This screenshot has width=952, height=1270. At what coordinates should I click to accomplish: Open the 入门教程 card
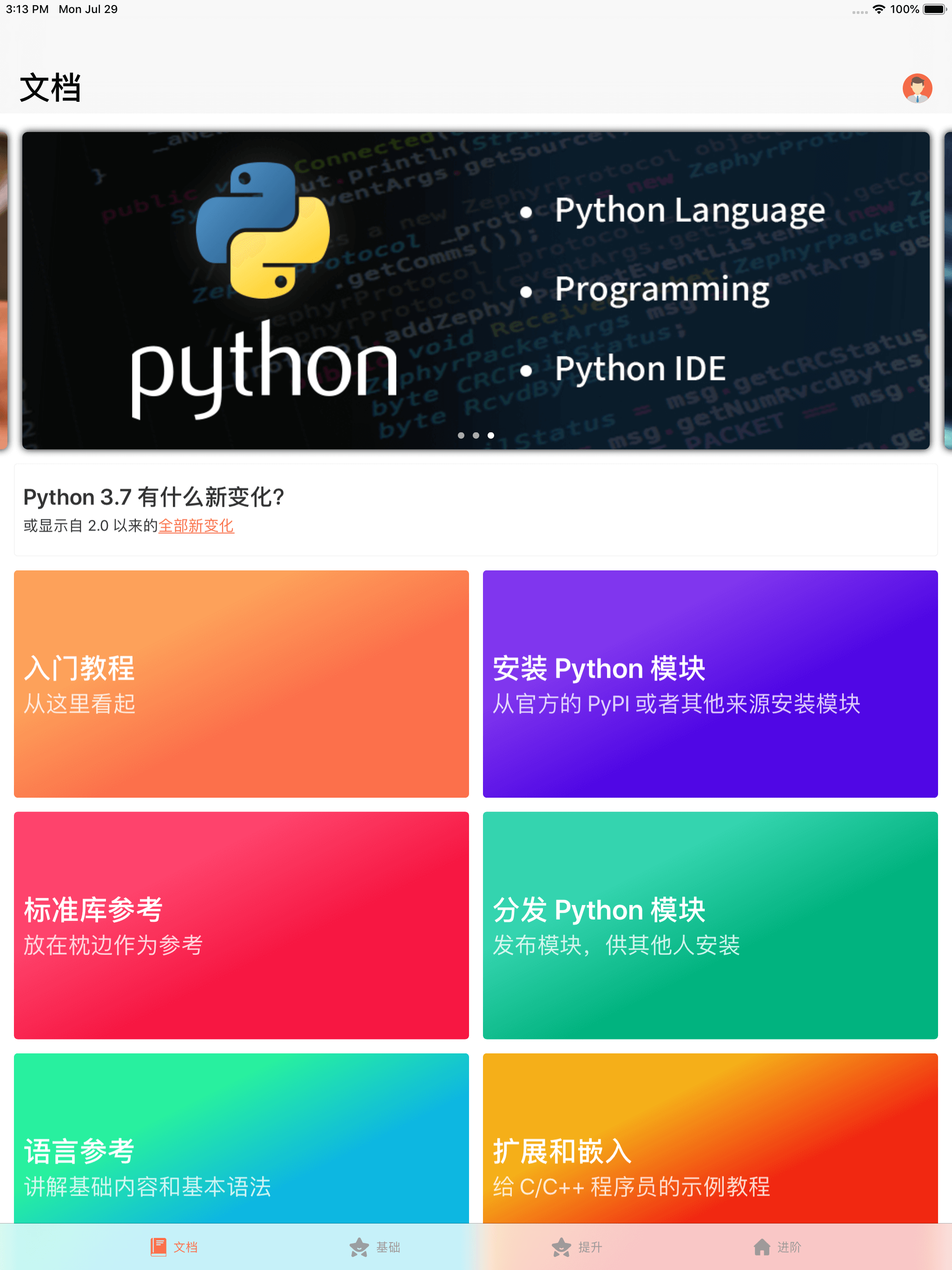pyautogui.click(x=241, y=683)
